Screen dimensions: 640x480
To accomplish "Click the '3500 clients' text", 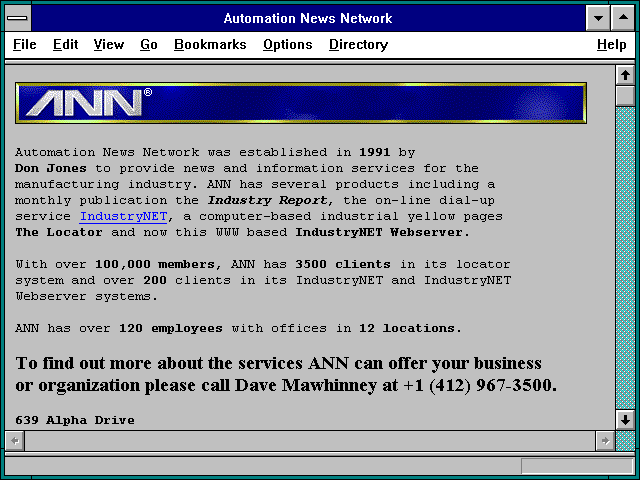I will [x=343, y=264].
